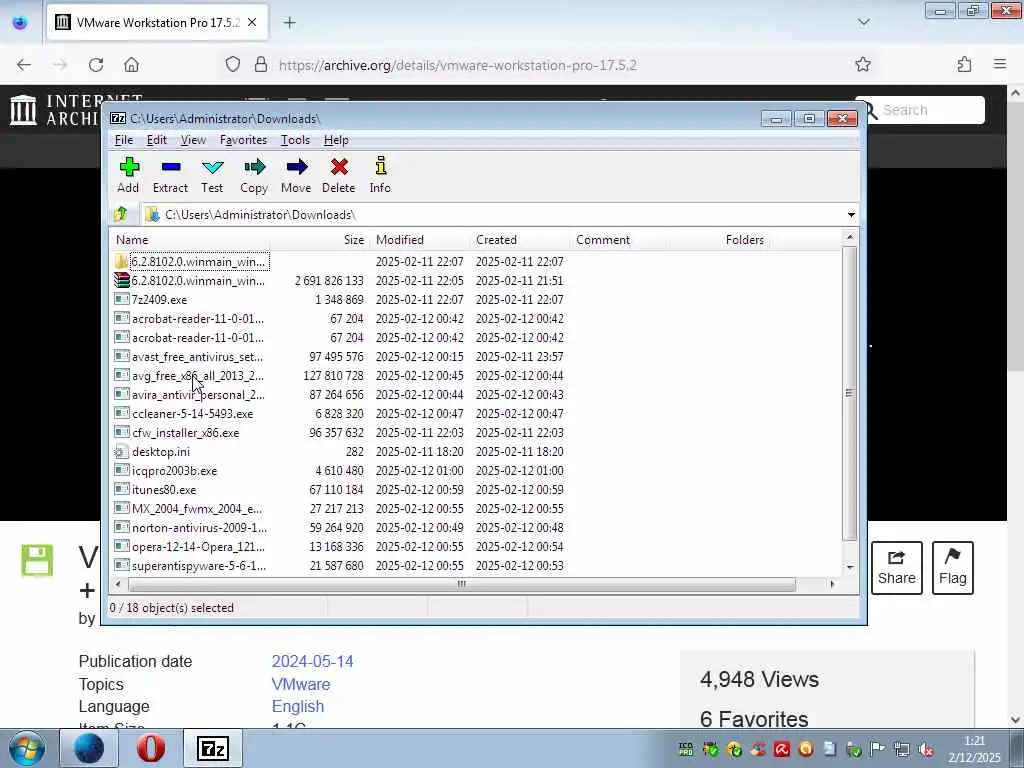The image size is (1024, 768).
Task: Open the VMware topic link
Action: [300, 684]
